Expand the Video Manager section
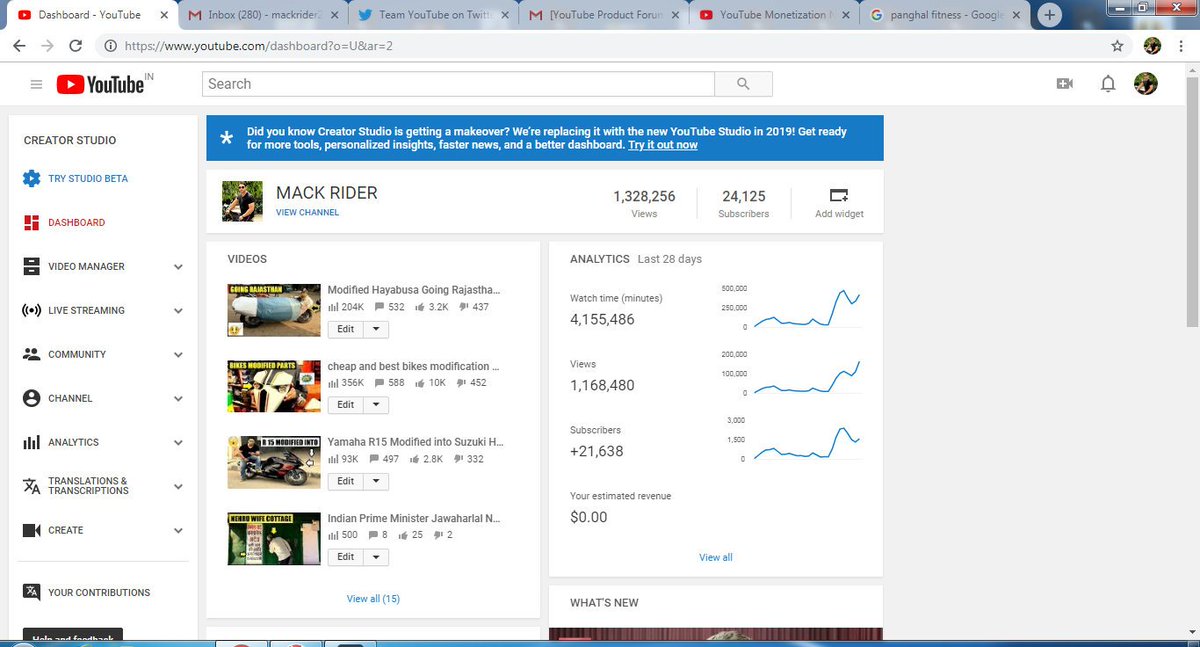This screenshot has width=1200, height=647. click(178, 267)
